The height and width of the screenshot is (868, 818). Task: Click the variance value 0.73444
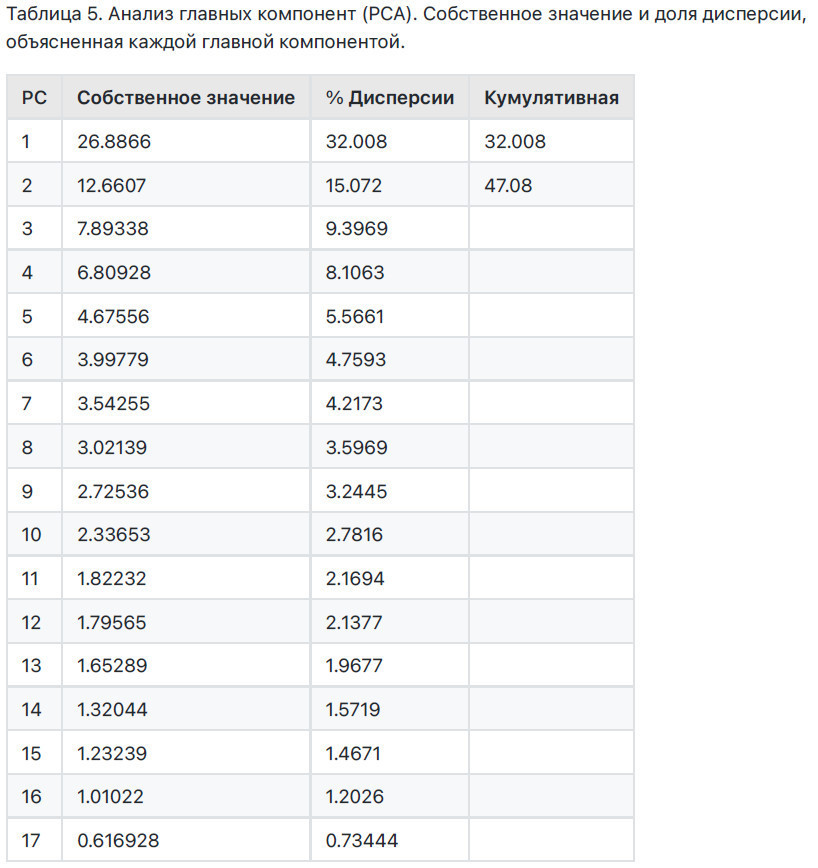(x=361, y=841)
